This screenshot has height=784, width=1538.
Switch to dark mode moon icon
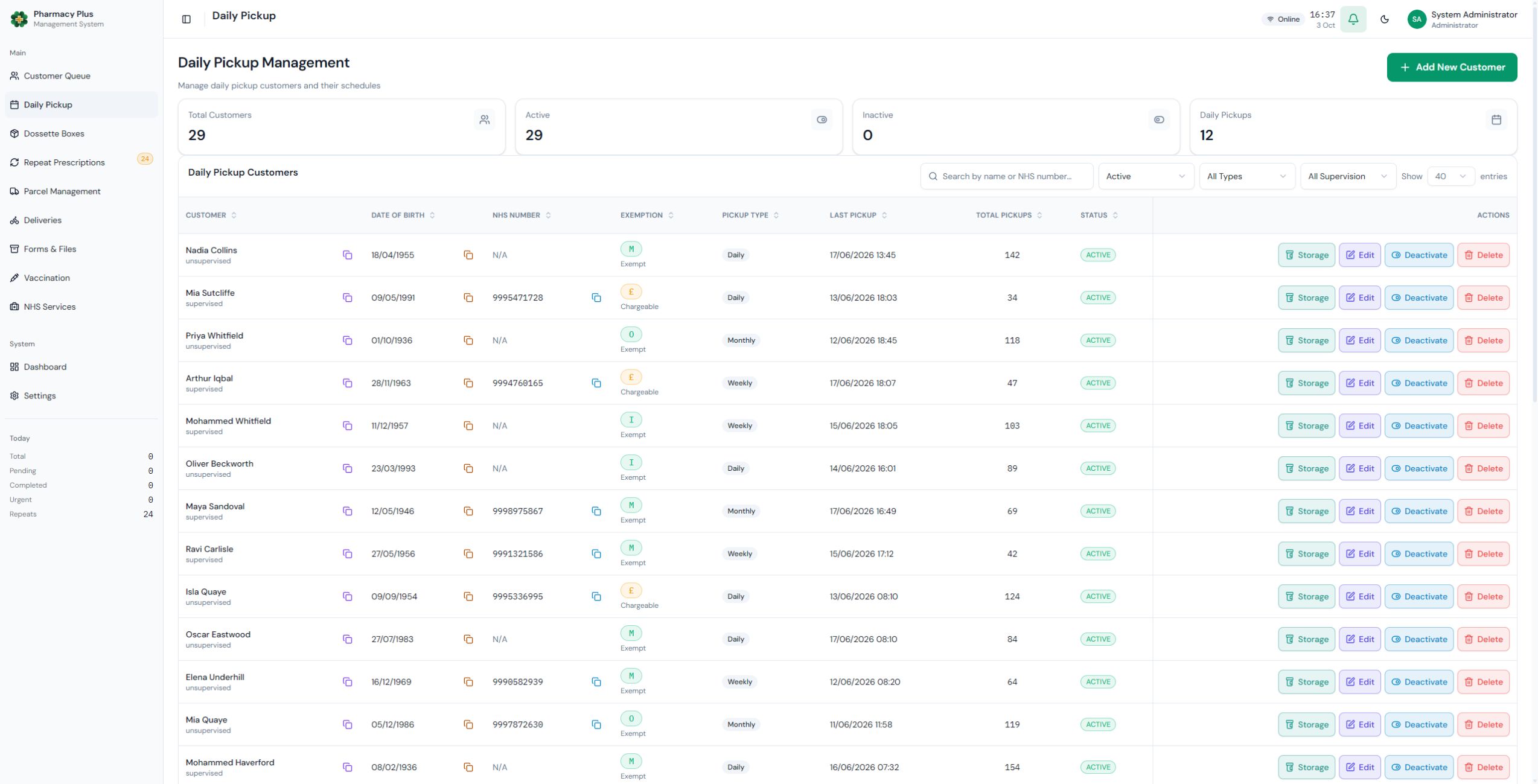(x=1385, y=19)
